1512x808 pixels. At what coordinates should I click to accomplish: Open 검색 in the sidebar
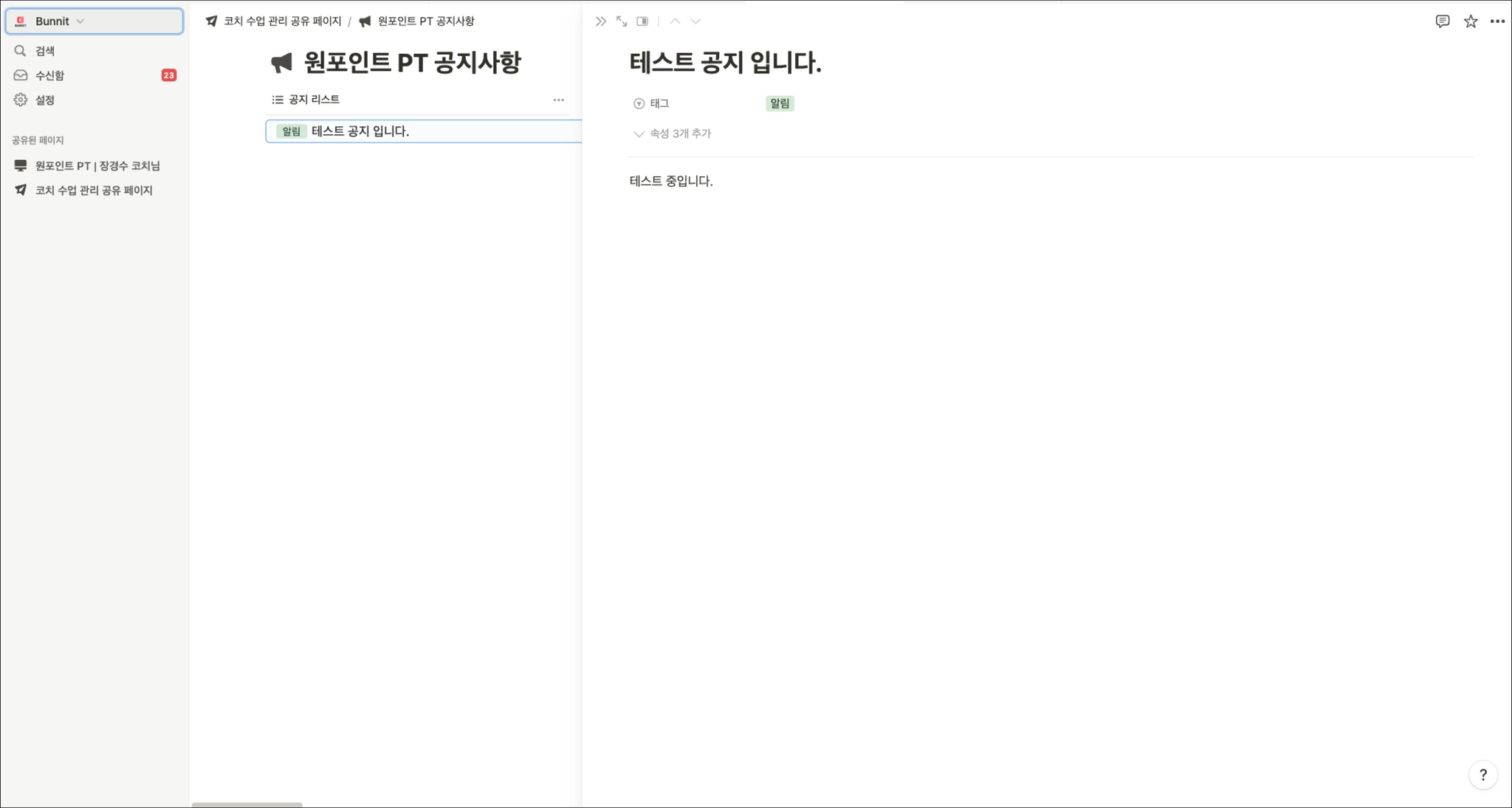45,51
